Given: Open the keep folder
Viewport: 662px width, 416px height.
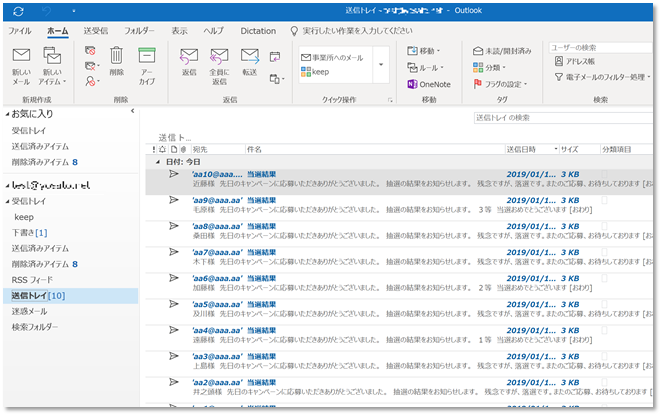Looking at the screenshot, I should pyautogui.click(x=24, y=217).
